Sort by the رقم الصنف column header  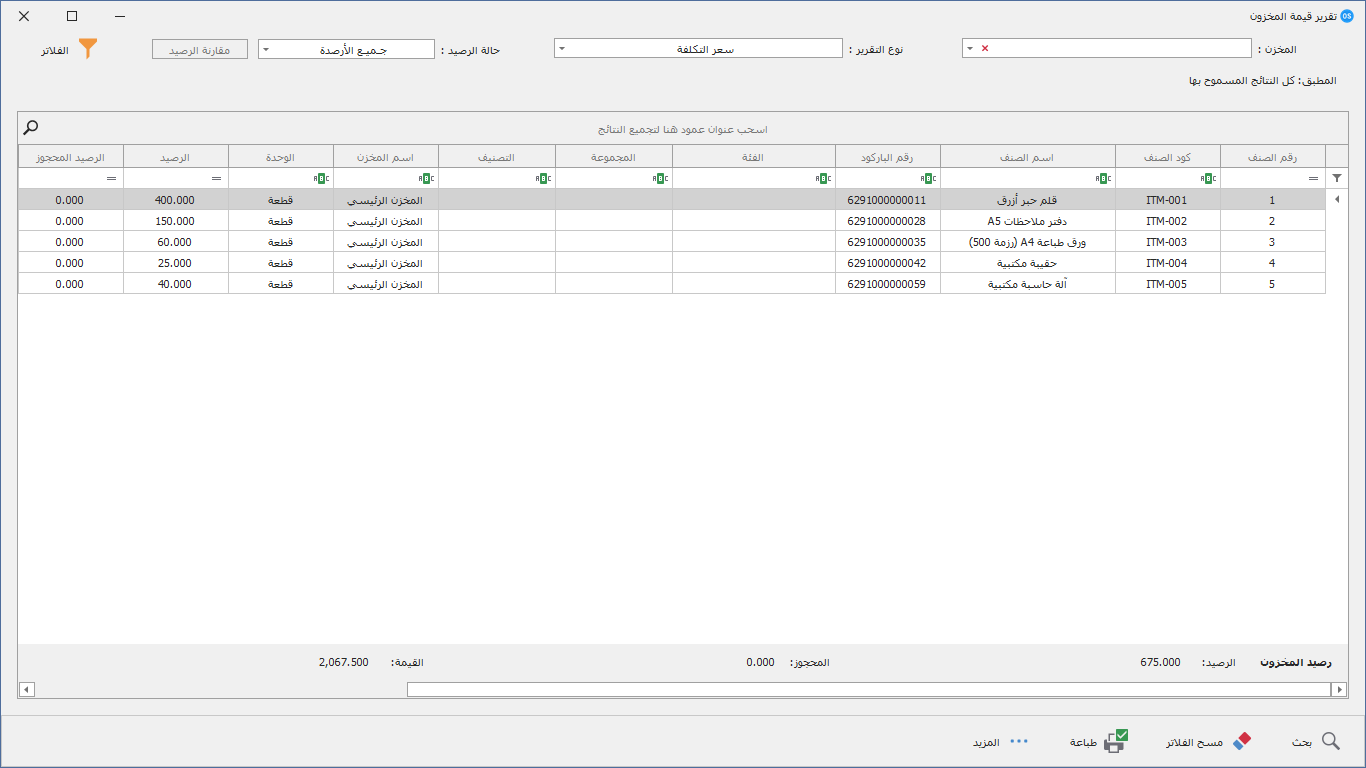coord(1272,156)
